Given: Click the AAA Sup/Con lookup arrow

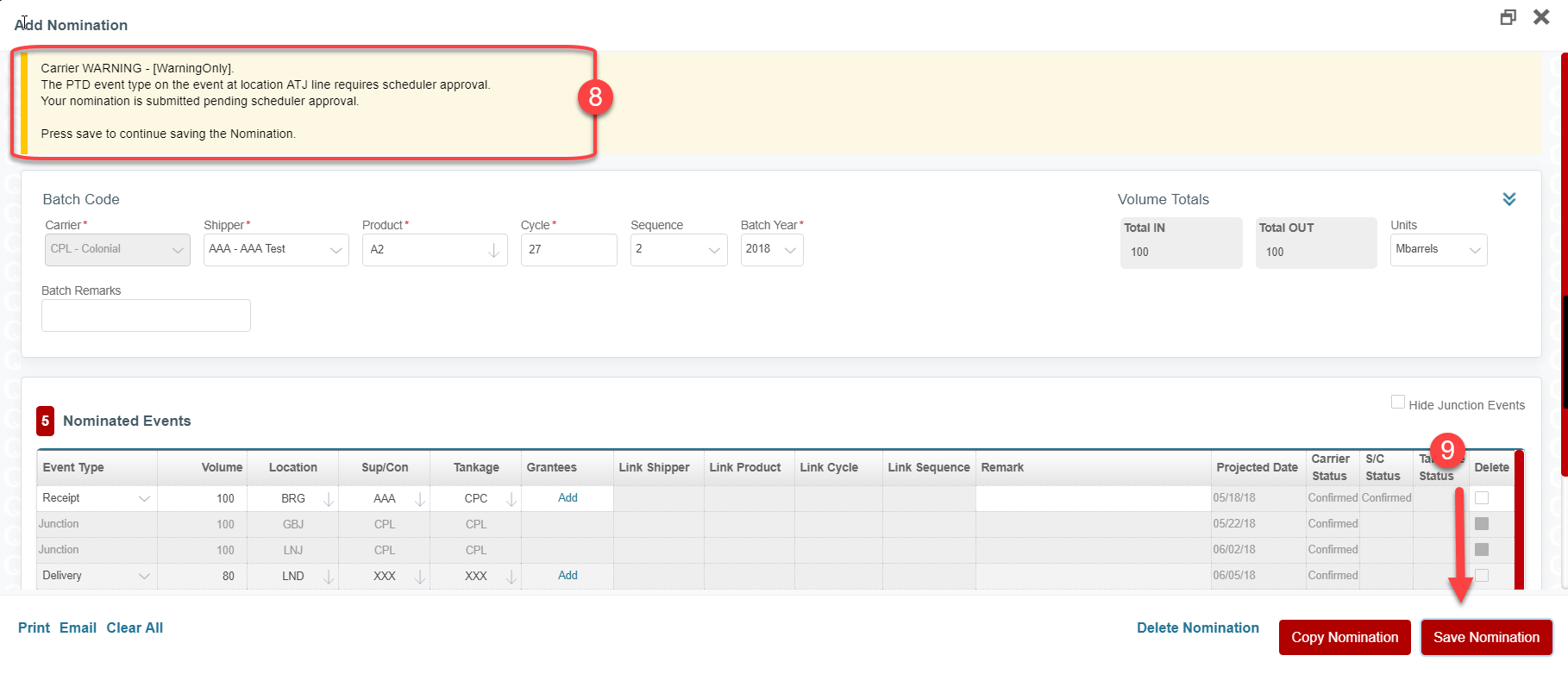Looking at the screenshot, I should (x=420, y=499).
